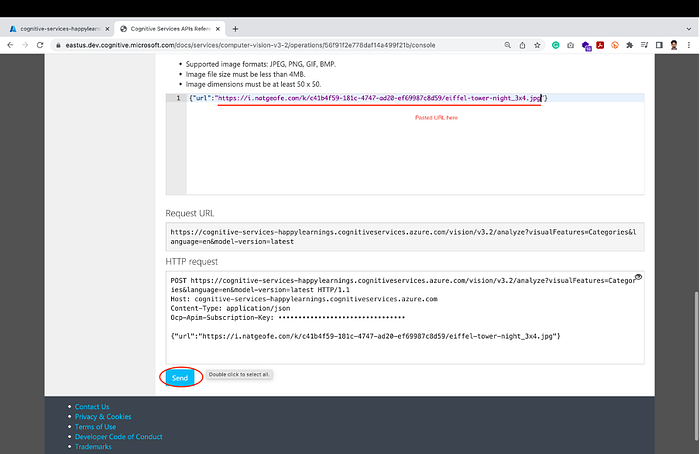Open the media controls icon
This screenshot has width=700, height=454.
click(644, 45)
